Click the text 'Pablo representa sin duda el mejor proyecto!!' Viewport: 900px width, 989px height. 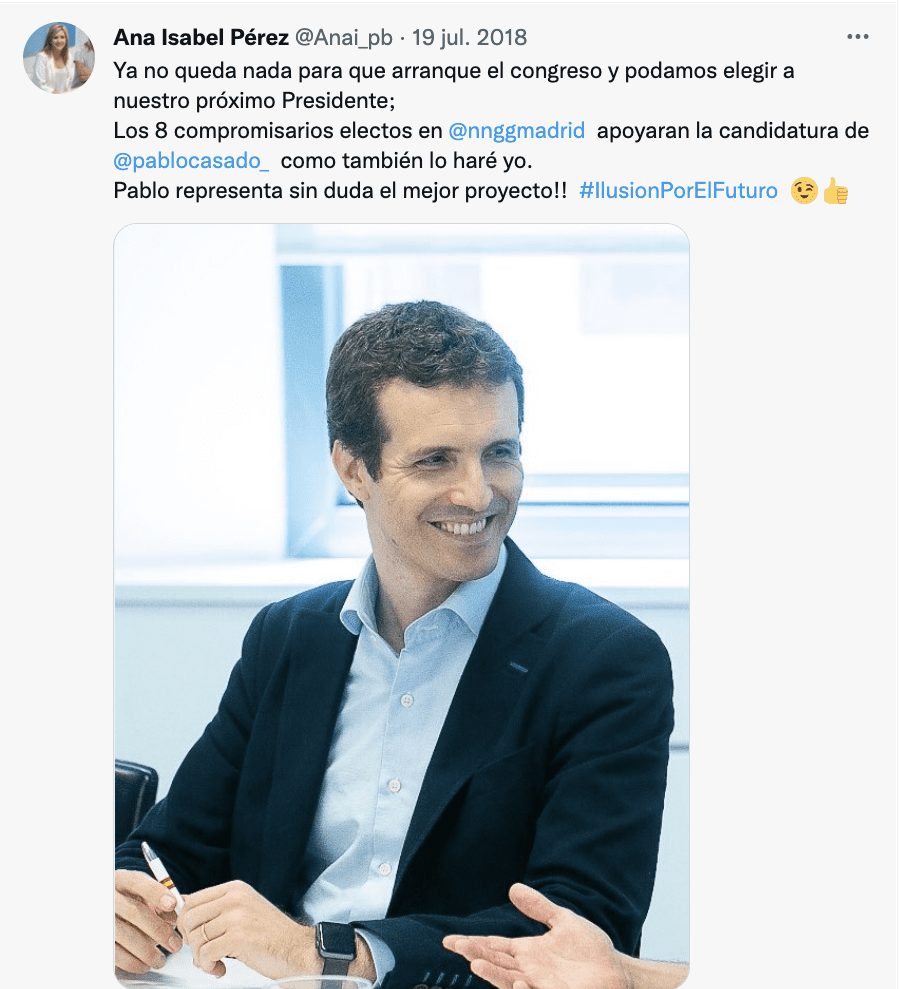(340, 190)
